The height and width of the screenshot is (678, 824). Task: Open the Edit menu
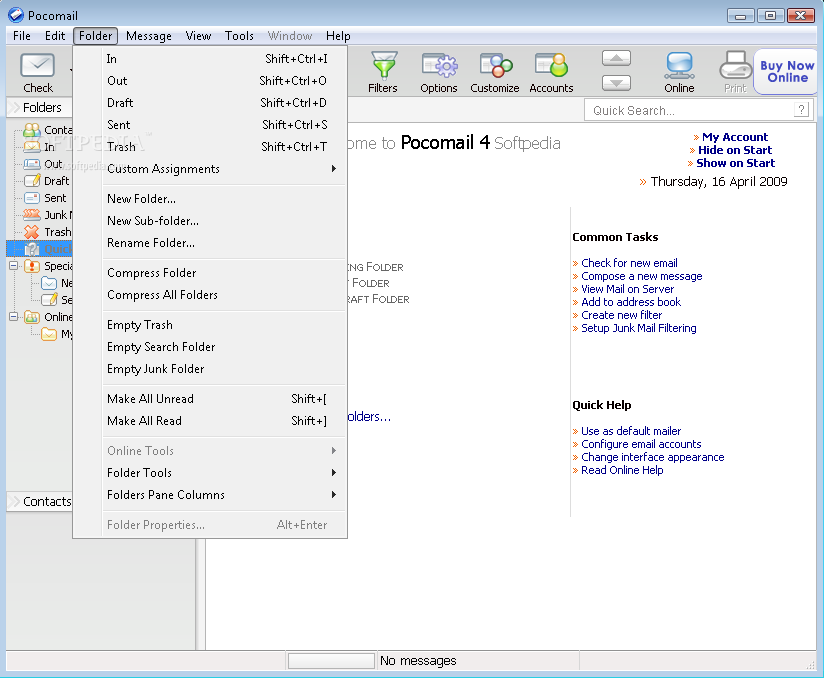55,36
